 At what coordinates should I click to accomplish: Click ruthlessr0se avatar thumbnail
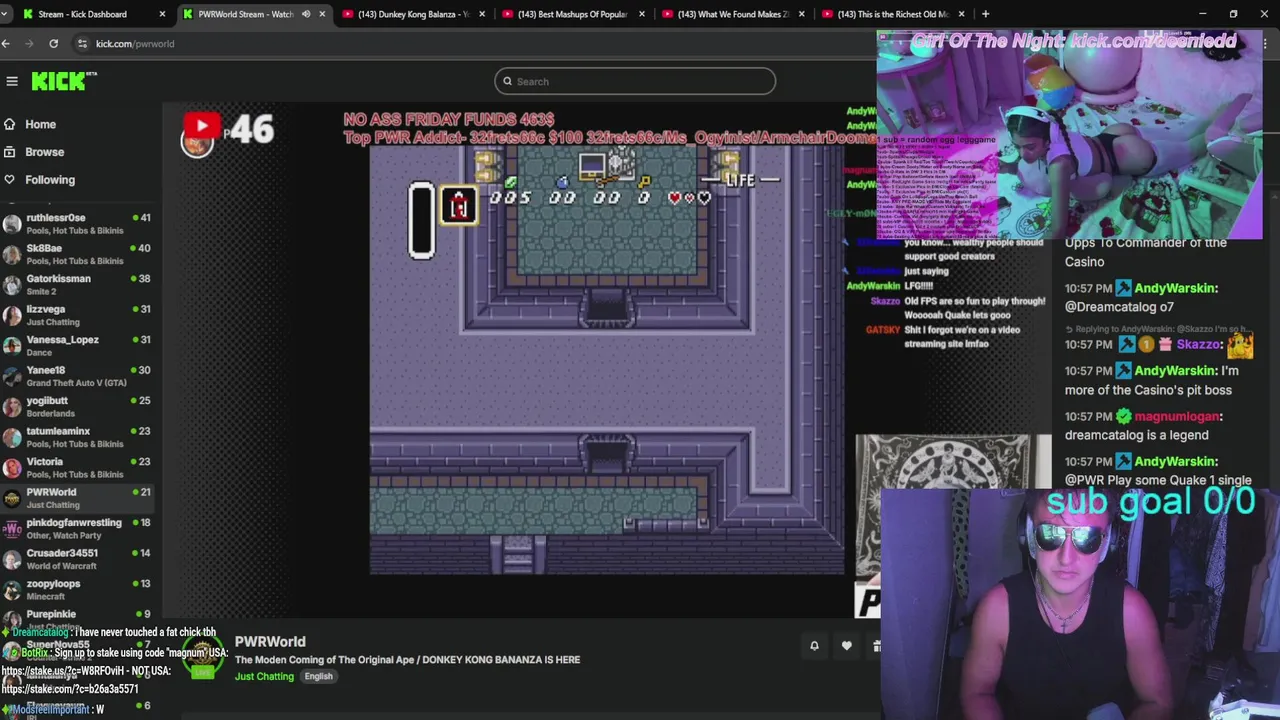12,224
